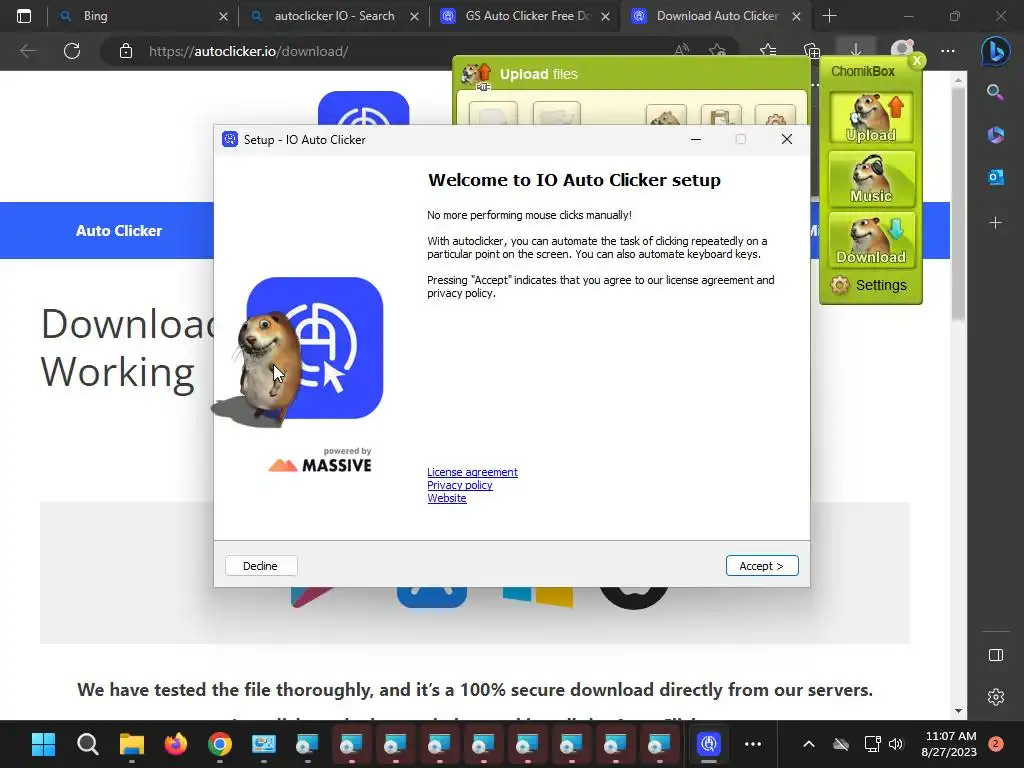View site lock info icon

(125, 51)
